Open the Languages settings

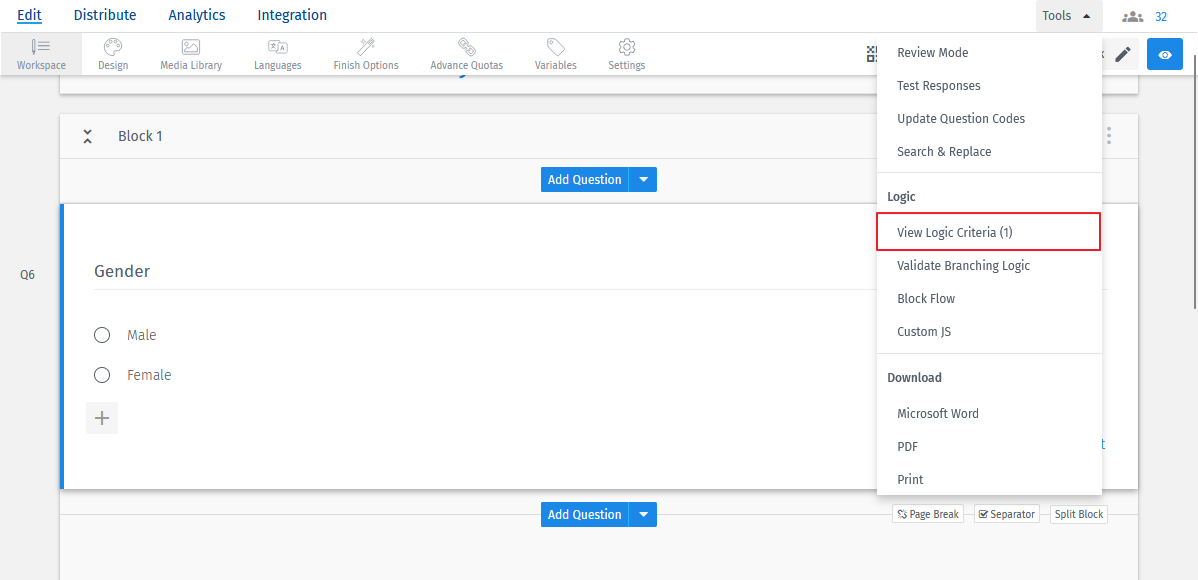coord(277,54)
